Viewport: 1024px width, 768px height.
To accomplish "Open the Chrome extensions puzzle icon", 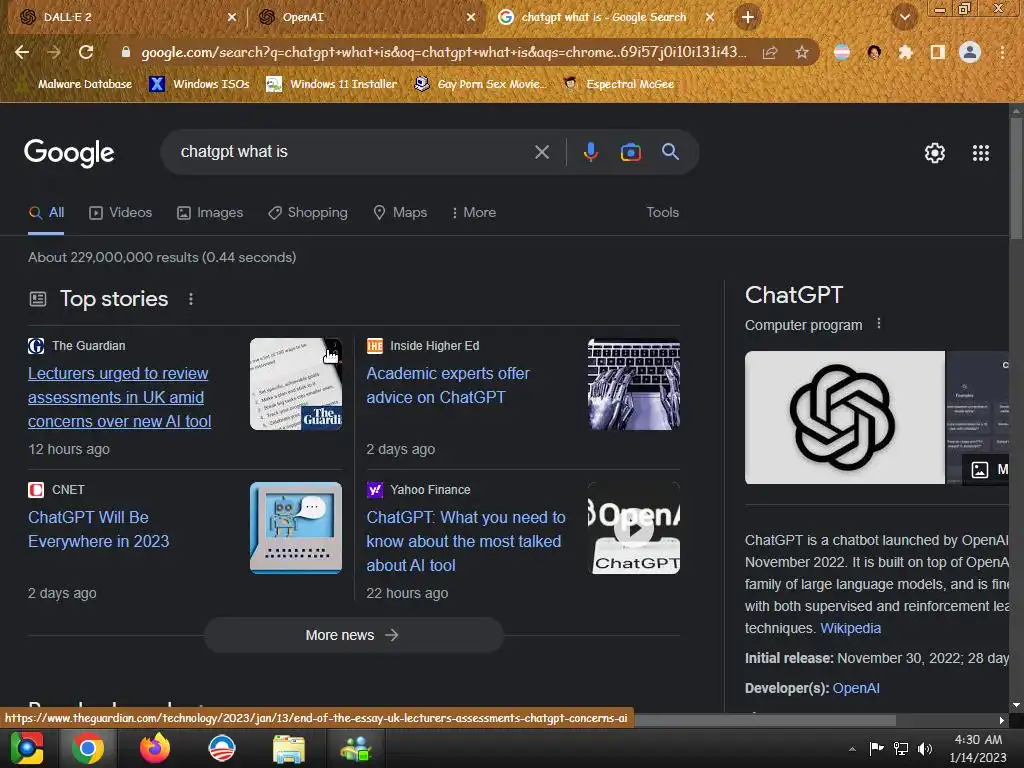I will coord(905,52).
